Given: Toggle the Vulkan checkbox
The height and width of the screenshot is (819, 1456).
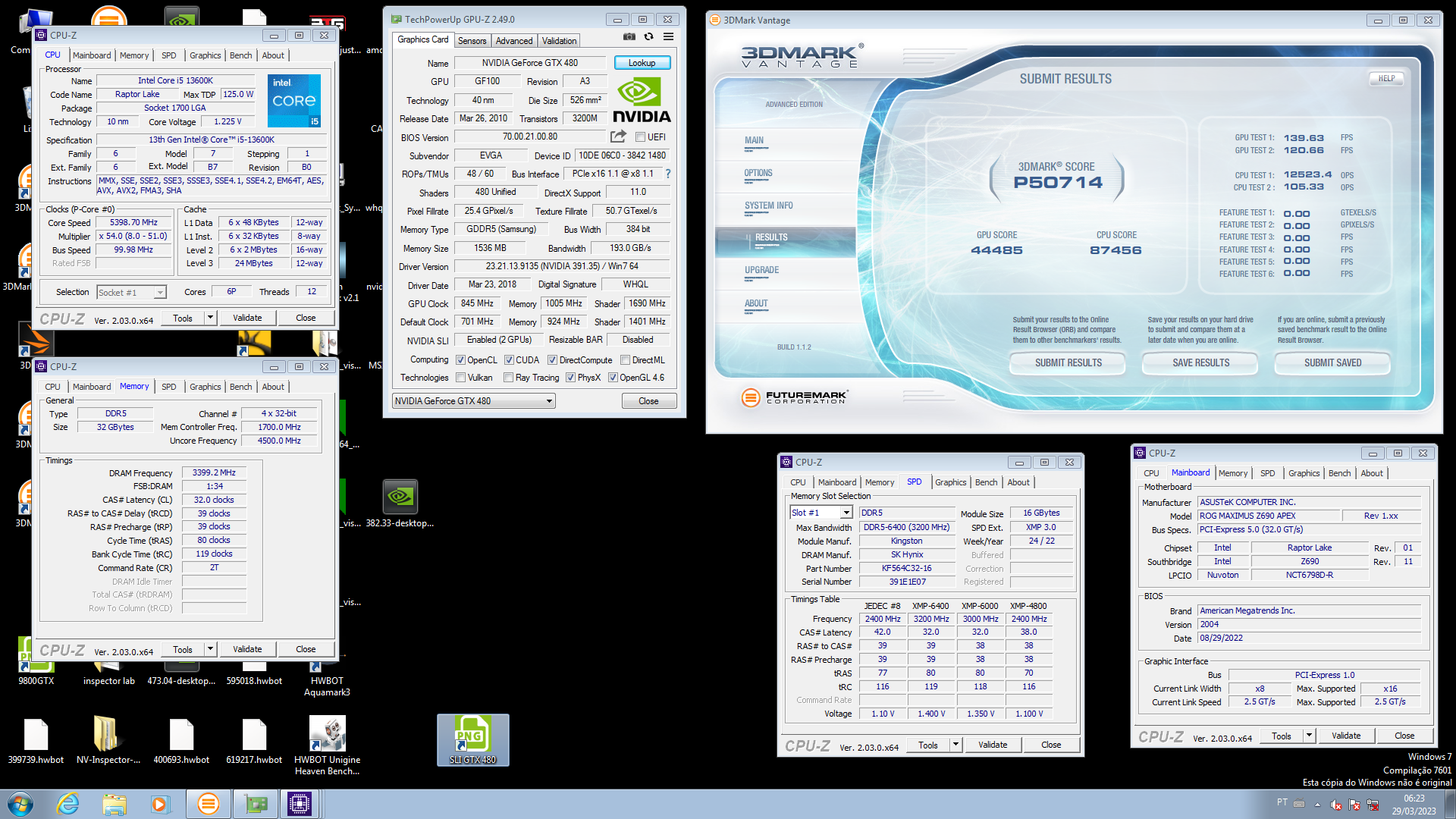Looking at the screenshot, I should [x=460, y=378].
